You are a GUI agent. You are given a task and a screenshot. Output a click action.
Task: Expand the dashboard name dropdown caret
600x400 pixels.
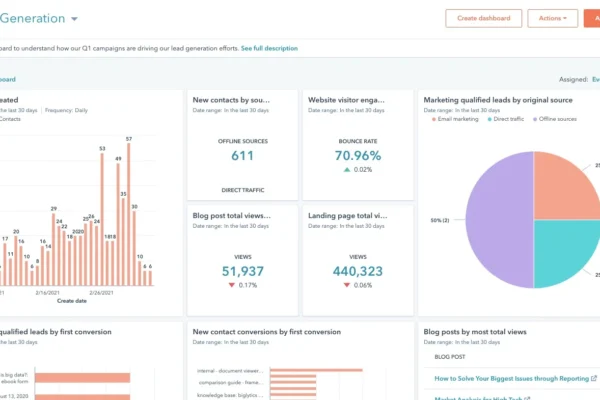75,19
